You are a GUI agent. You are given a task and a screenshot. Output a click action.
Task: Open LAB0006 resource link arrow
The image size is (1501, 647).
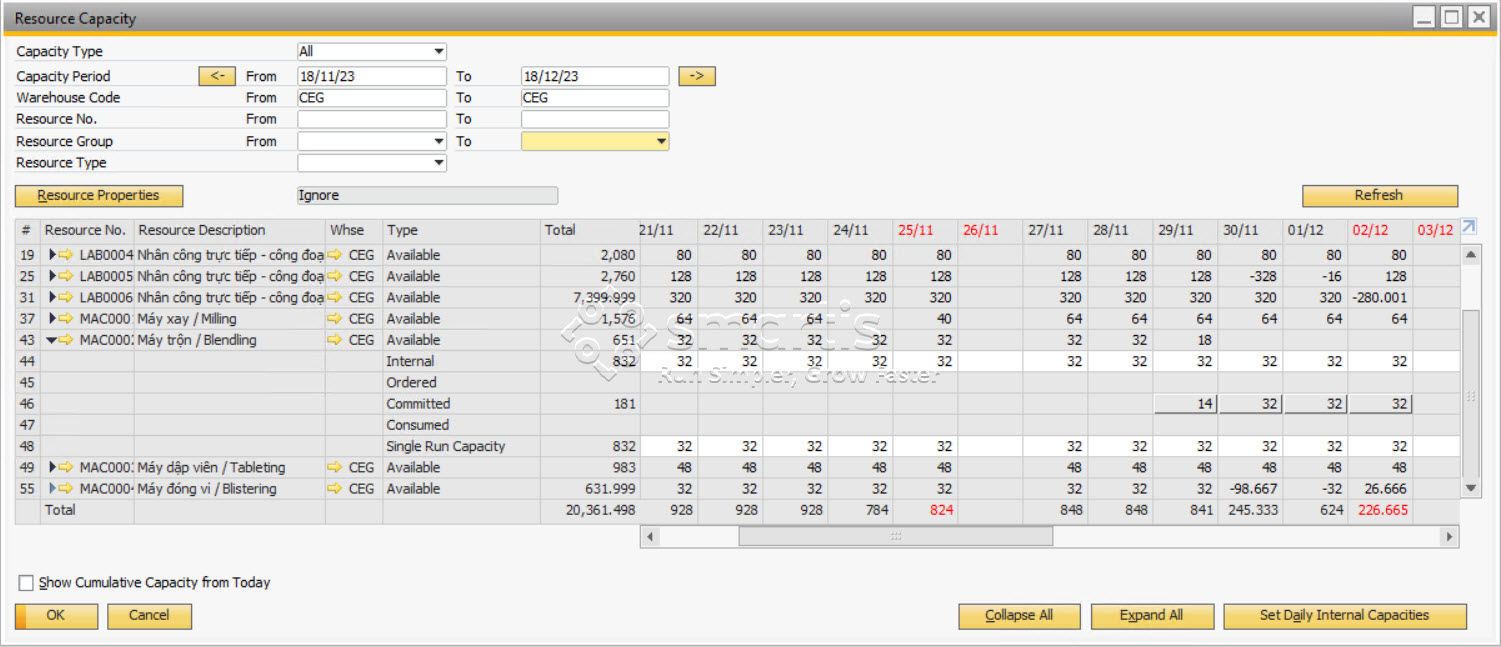click(67, 298)
